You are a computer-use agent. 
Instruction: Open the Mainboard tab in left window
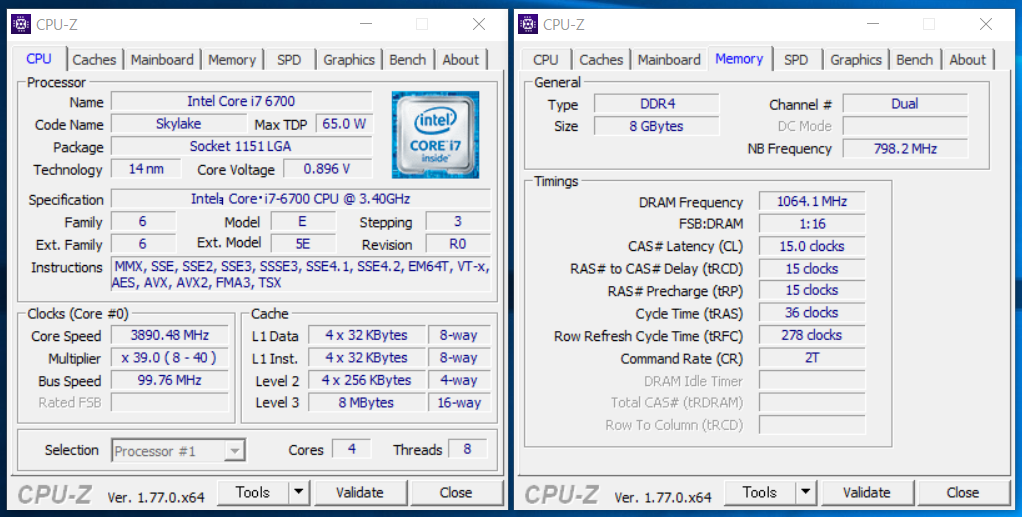point(162,59)
